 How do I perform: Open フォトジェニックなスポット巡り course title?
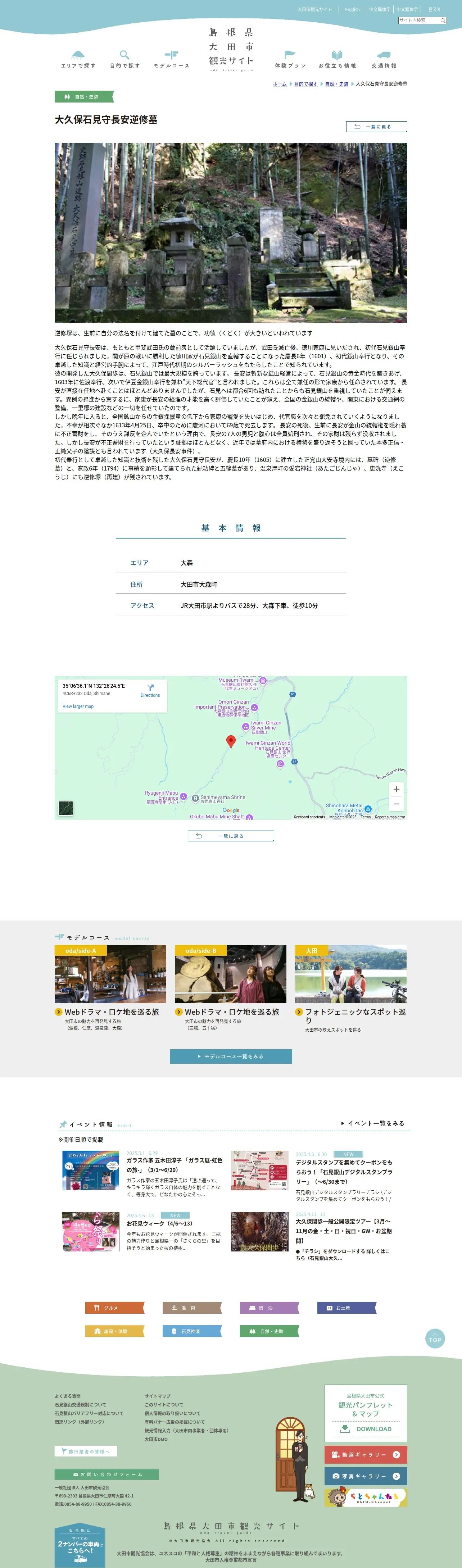pos(355,1015)
